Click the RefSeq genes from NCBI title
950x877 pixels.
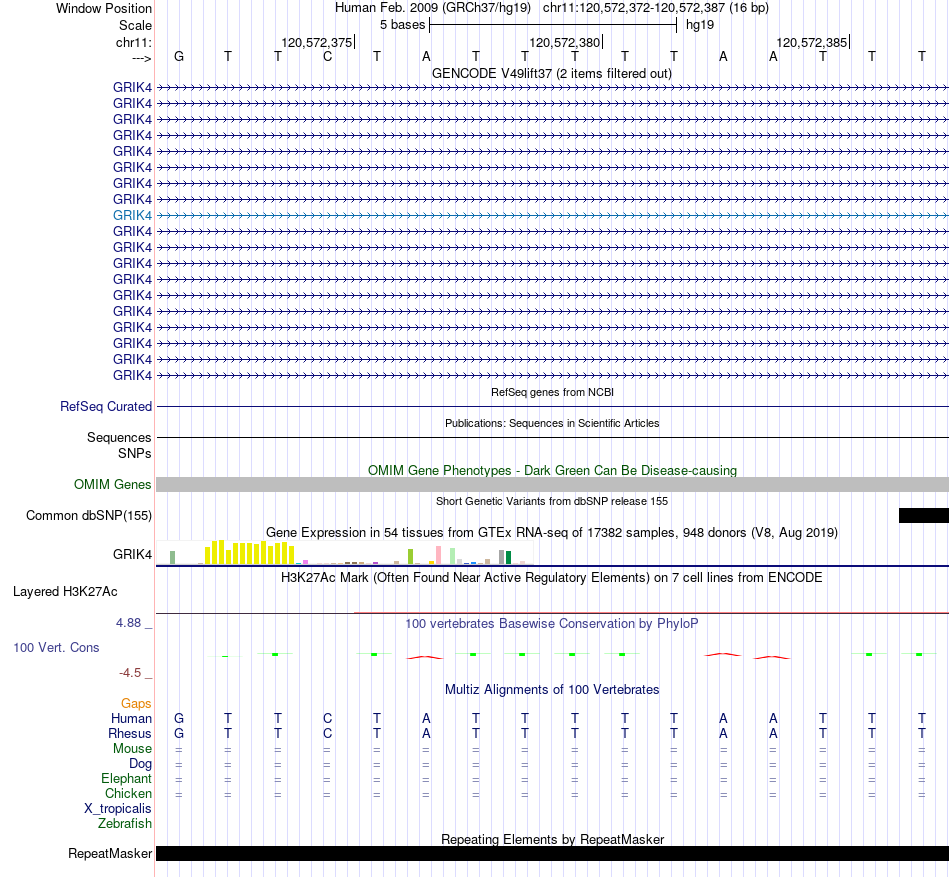point(552,392)
